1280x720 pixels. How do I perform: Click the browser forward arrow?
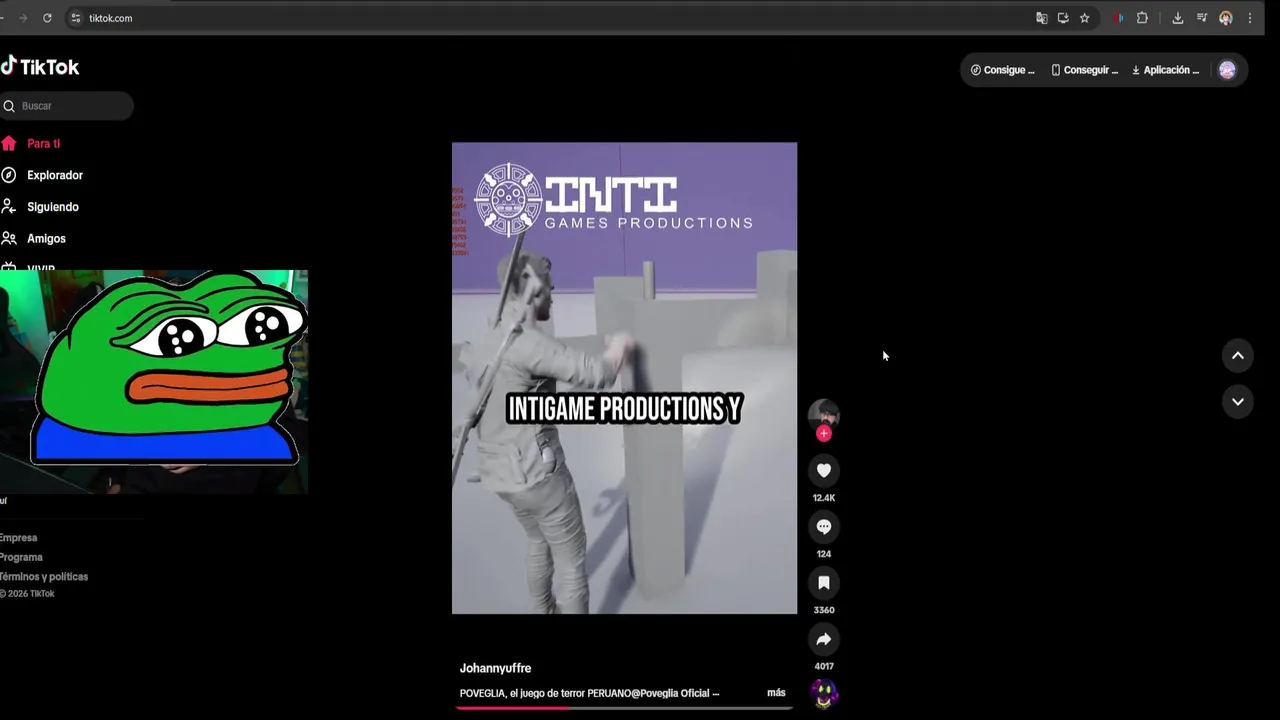[23, 18]
